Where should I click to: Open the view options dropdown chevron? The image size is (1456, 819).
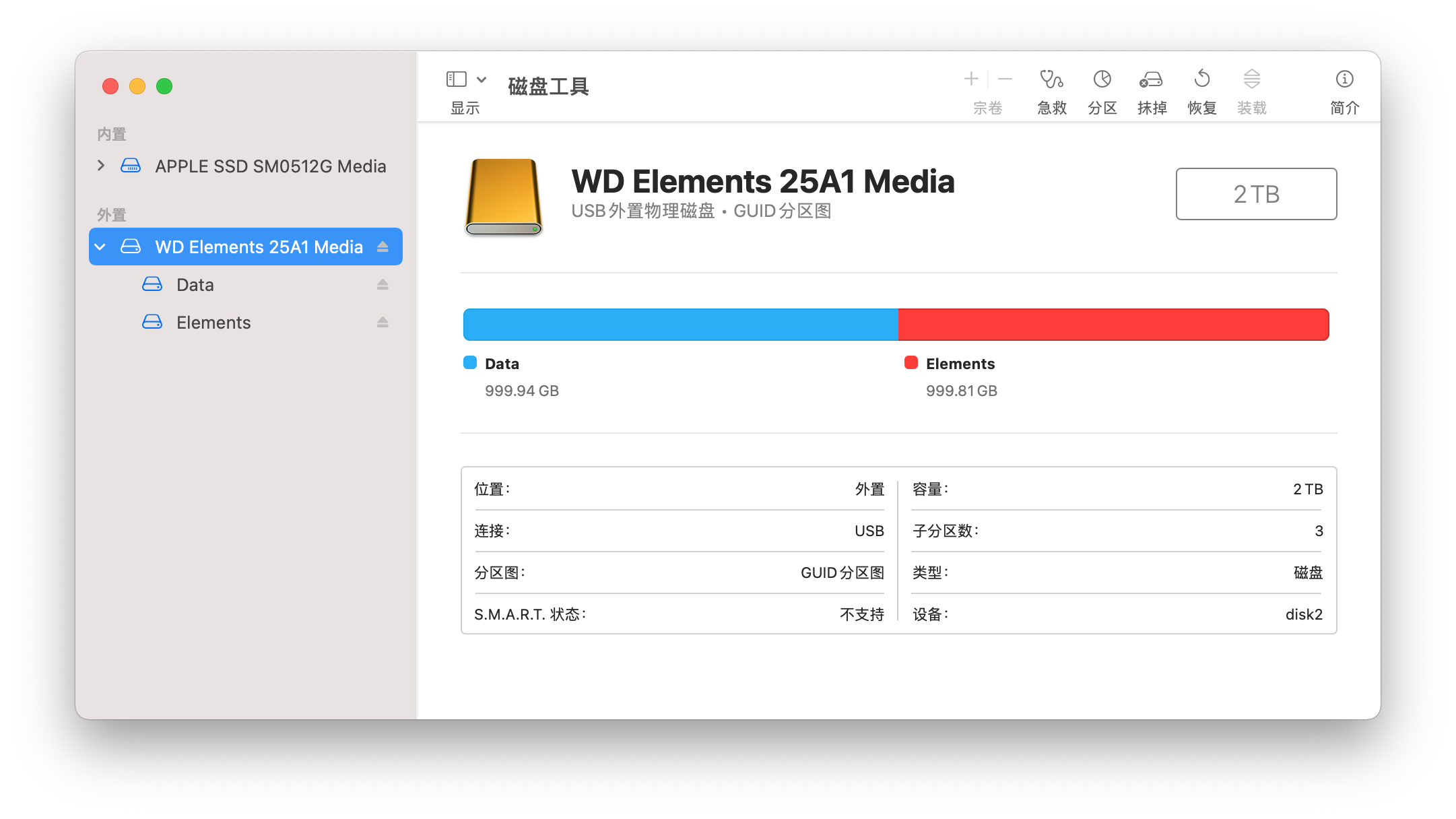[482, 79]
